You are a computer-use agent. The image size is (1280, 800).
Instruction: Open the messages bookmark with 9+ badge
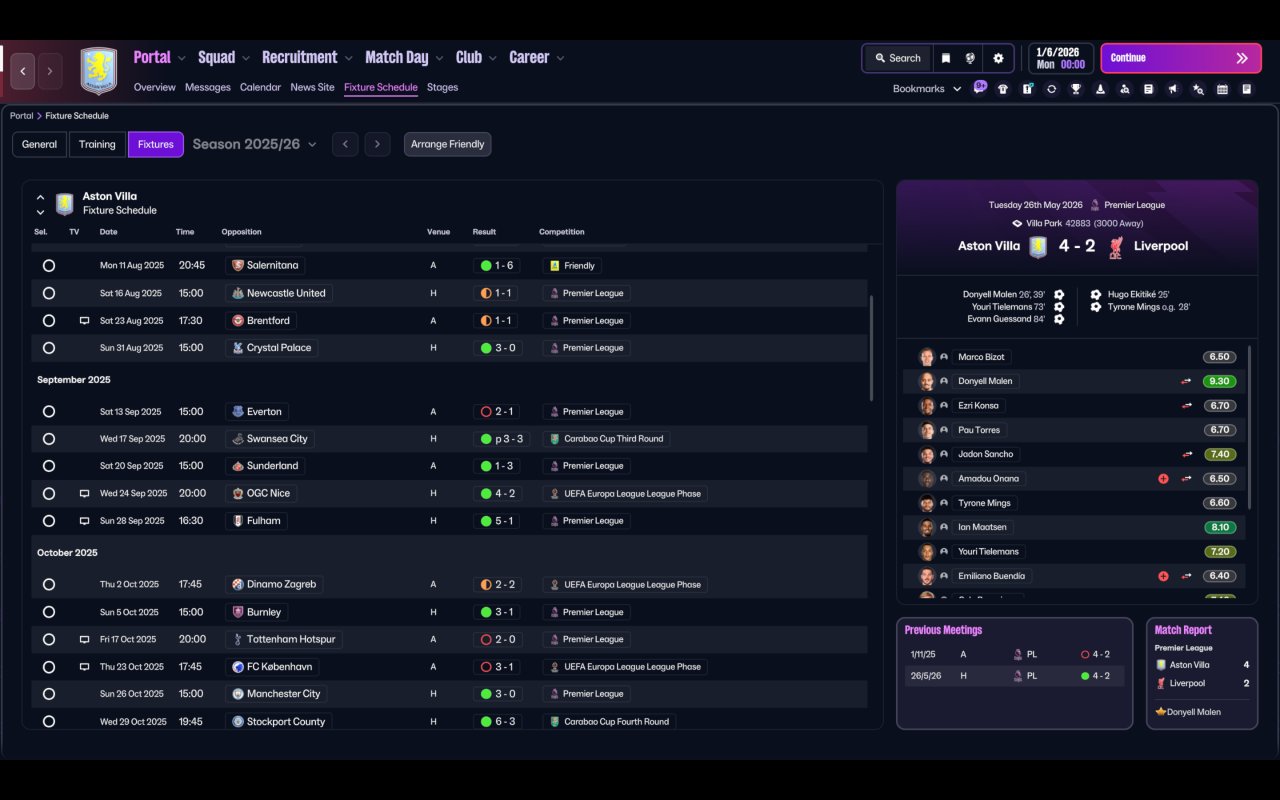pyautogui.click(x=980, y=88)
